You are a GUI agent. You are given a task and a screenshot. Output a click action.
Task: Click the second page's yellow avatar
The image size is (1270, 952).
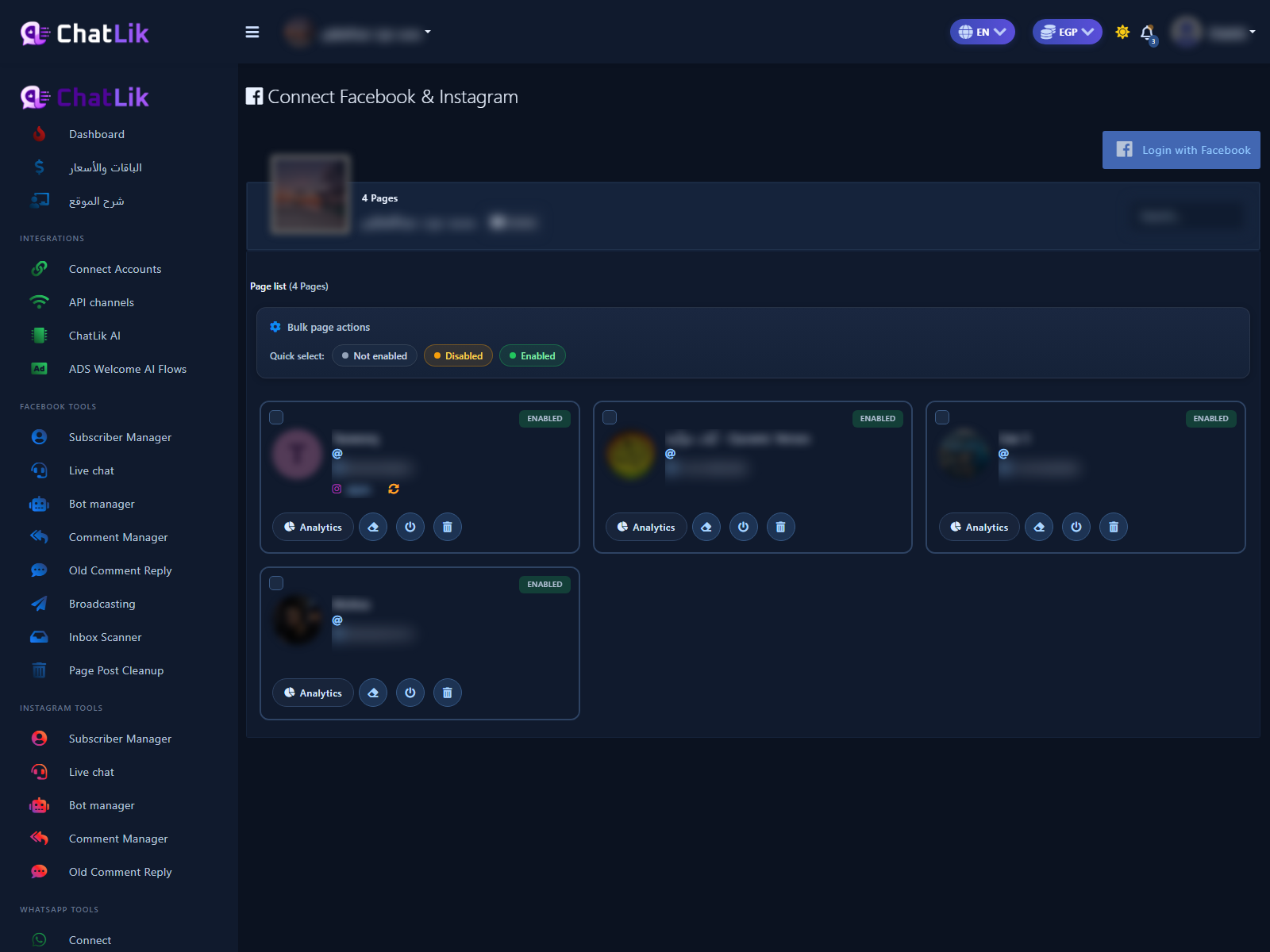[x=631, y=454]
